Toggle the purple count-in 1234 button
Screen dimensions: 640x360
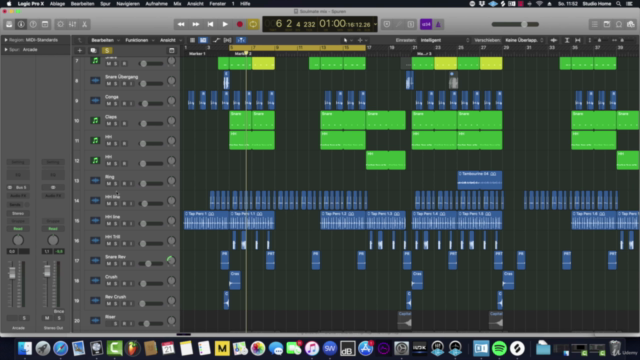(x=426, y=24)
